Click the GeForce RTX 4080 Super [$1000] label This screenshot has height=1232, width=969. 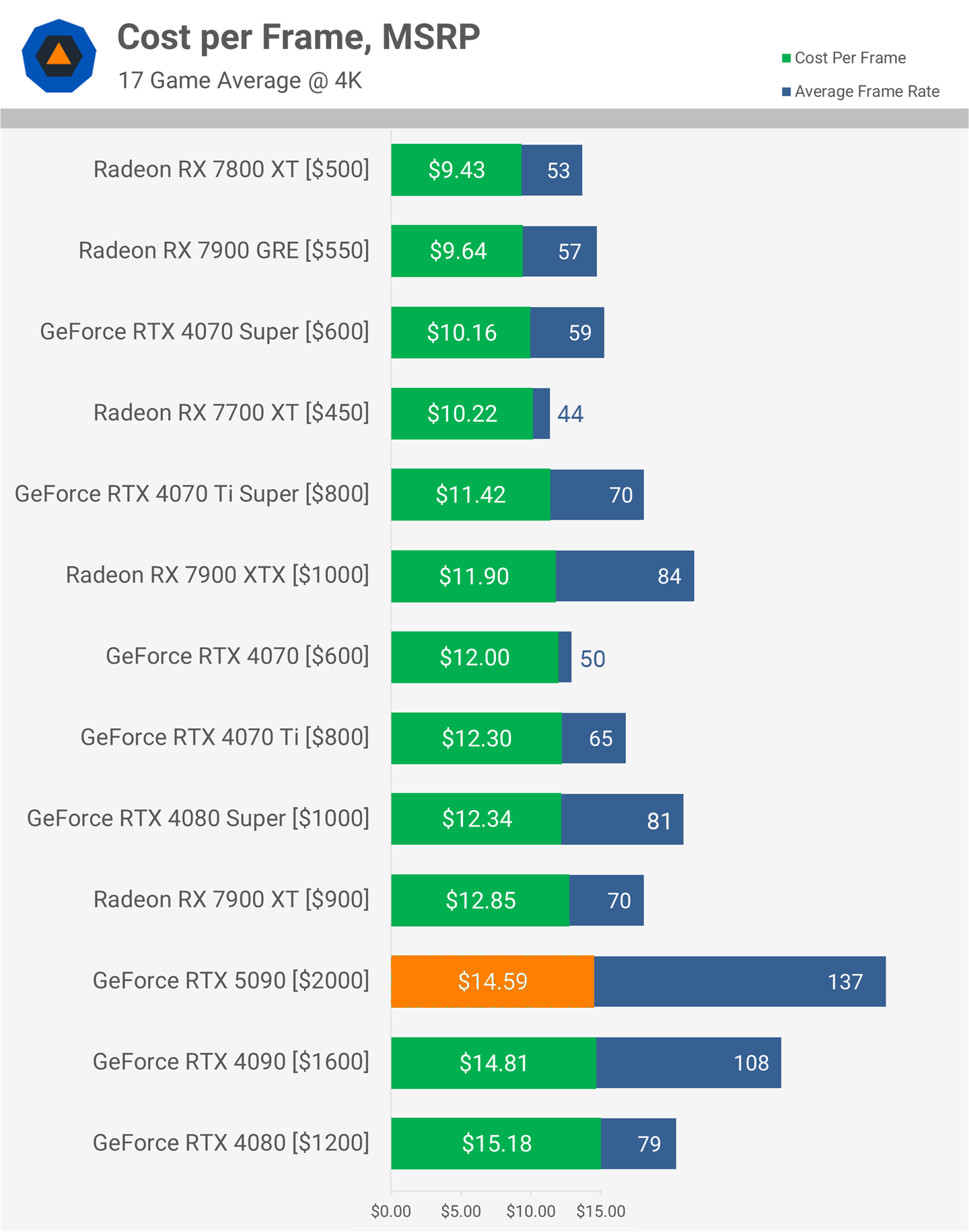click(x=198, y=819)
